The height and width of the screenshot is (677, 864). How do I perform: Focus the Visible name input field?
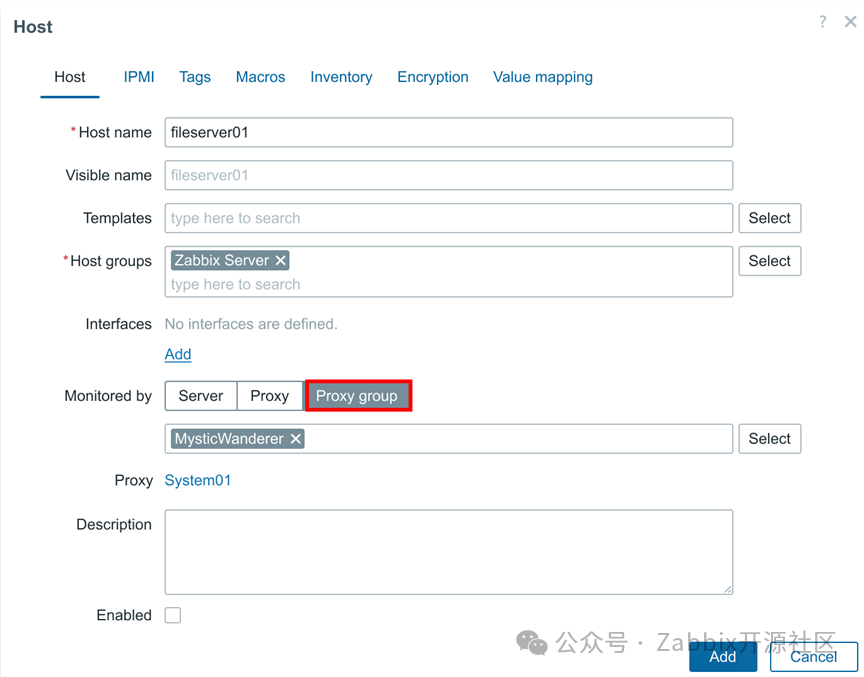pyautogui.click(x=449, y=175)
